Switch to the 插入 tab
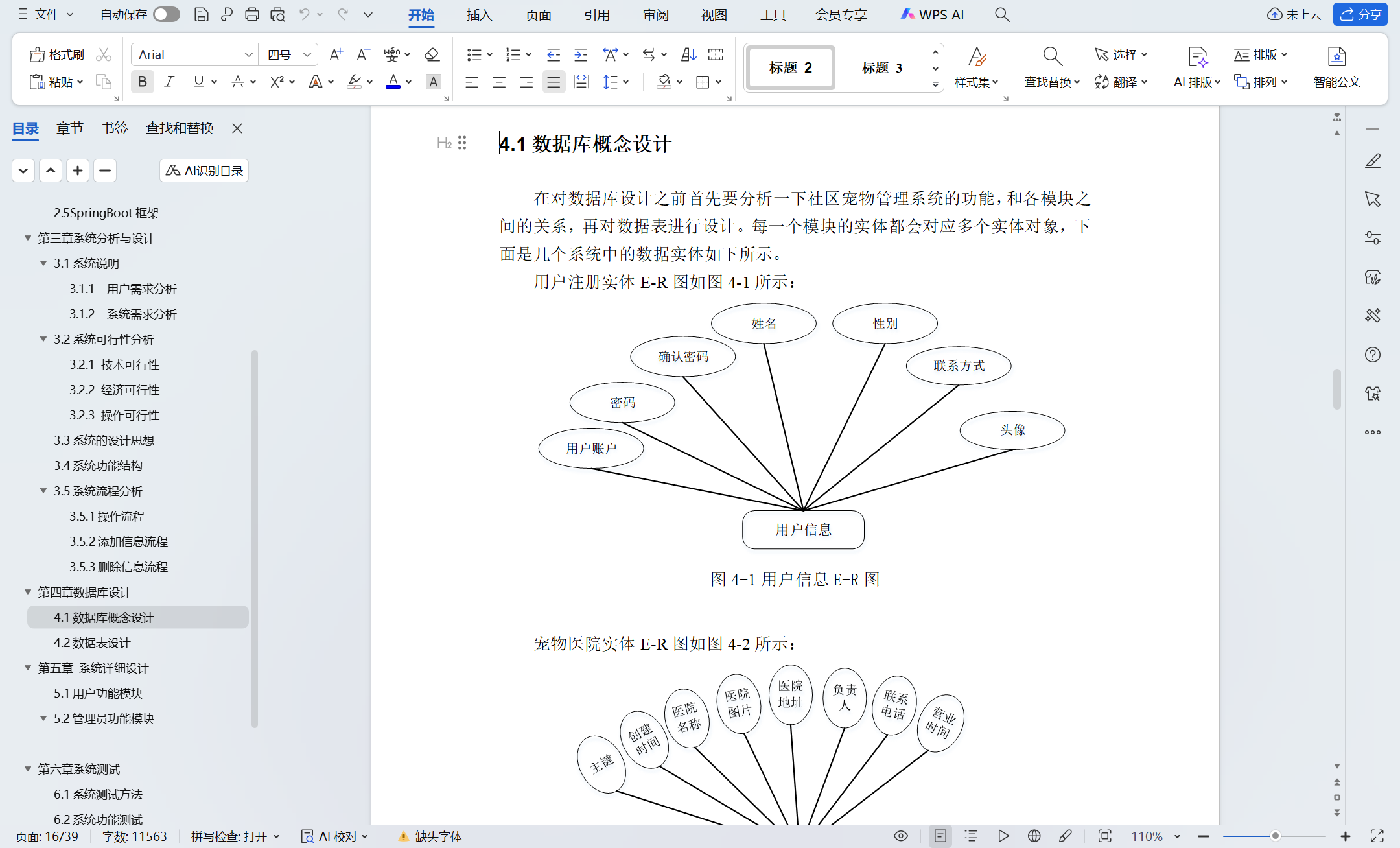1400x848 pixels. [479, 14]
